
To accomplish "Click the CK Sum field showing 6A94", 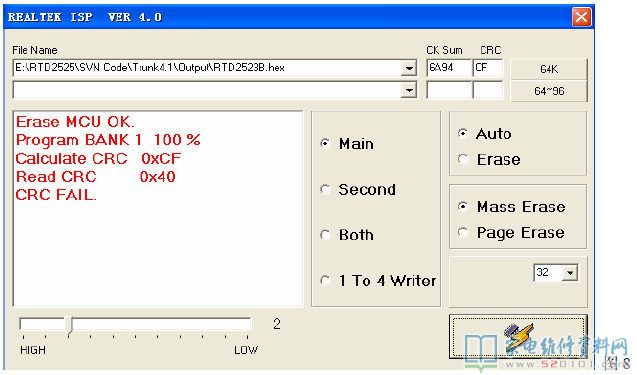I will 449,68.
